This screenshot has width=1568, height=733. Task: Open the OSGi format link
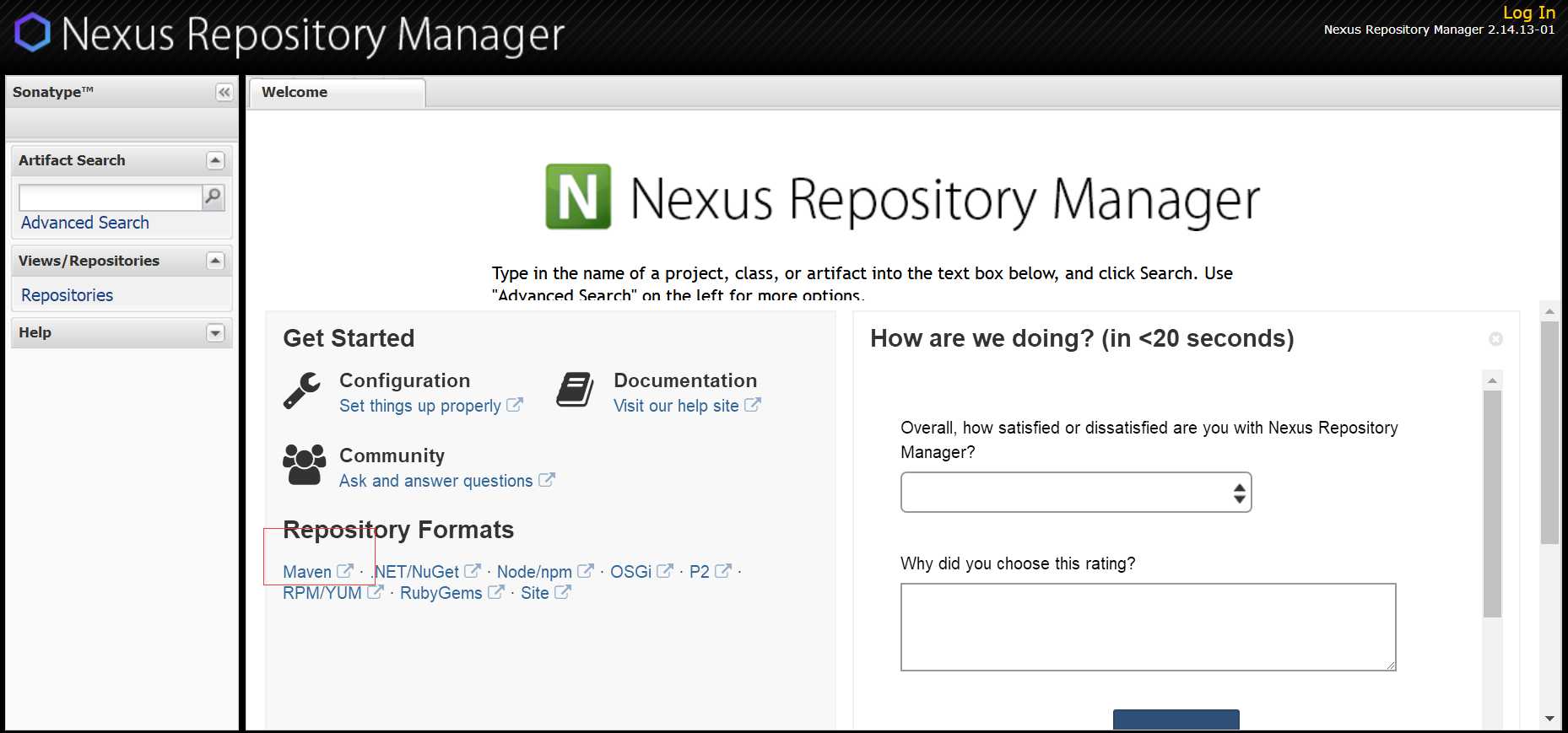click(630, 572)
